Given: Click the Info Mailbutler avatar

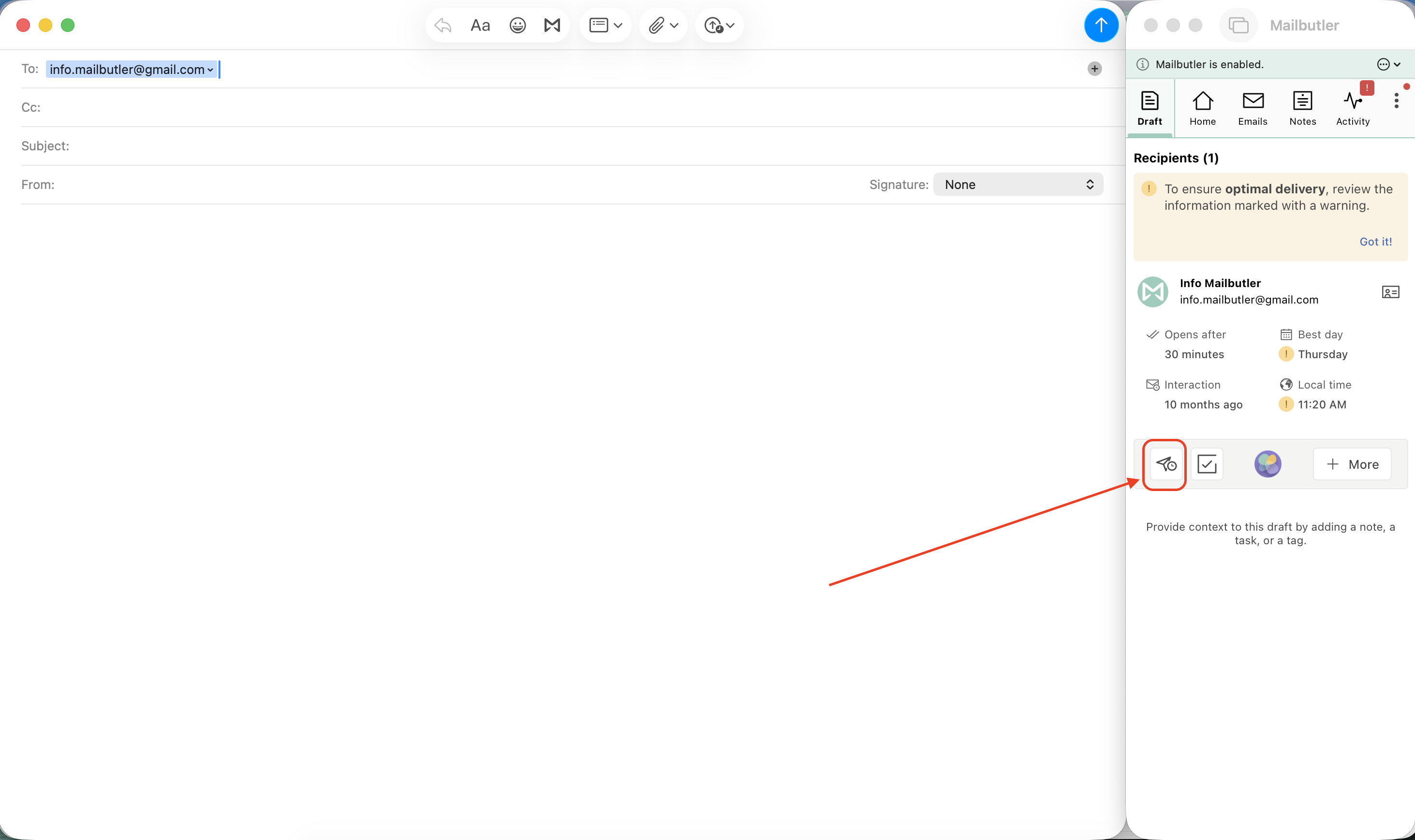Looking at the screenshot, I should [1152, 291].
